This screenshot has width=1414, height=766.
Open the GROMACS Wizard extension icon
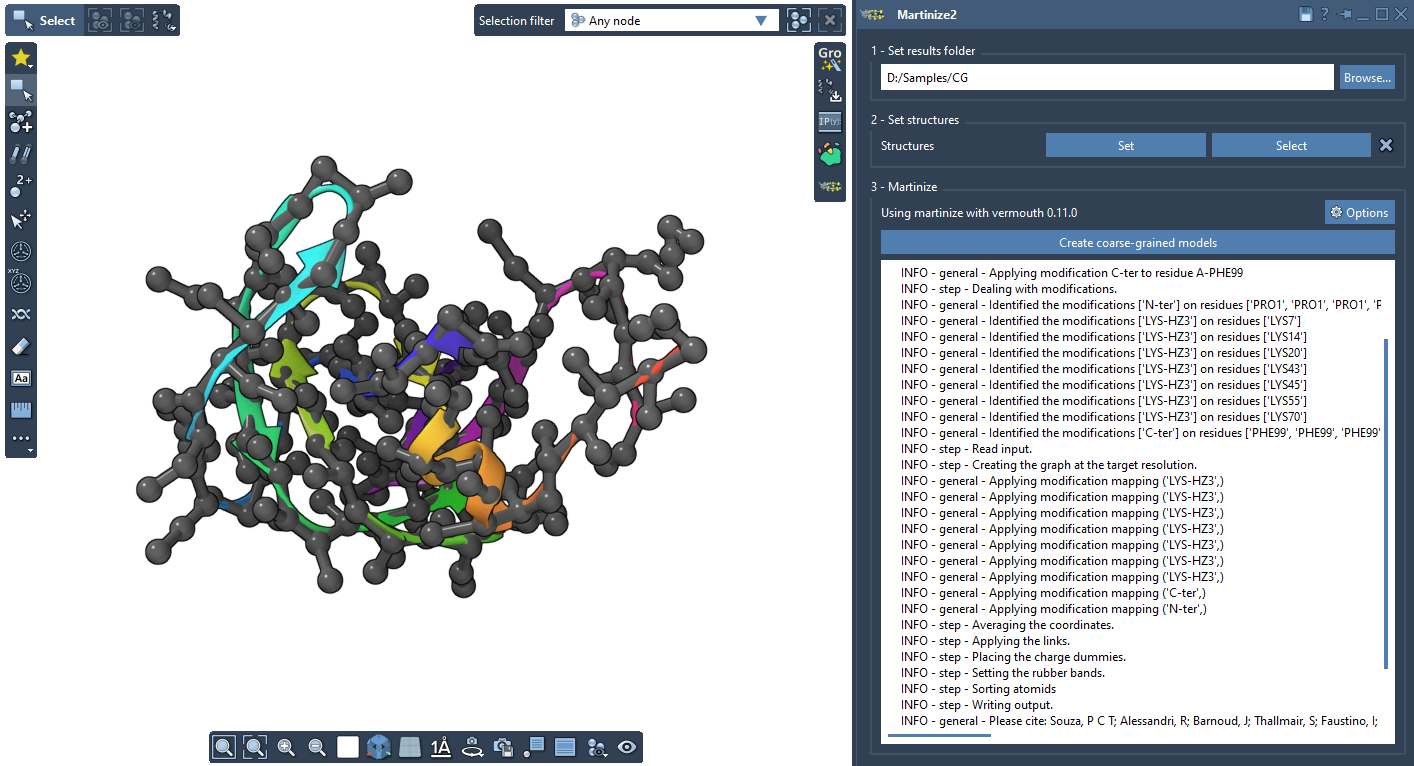tap(830, 59)
